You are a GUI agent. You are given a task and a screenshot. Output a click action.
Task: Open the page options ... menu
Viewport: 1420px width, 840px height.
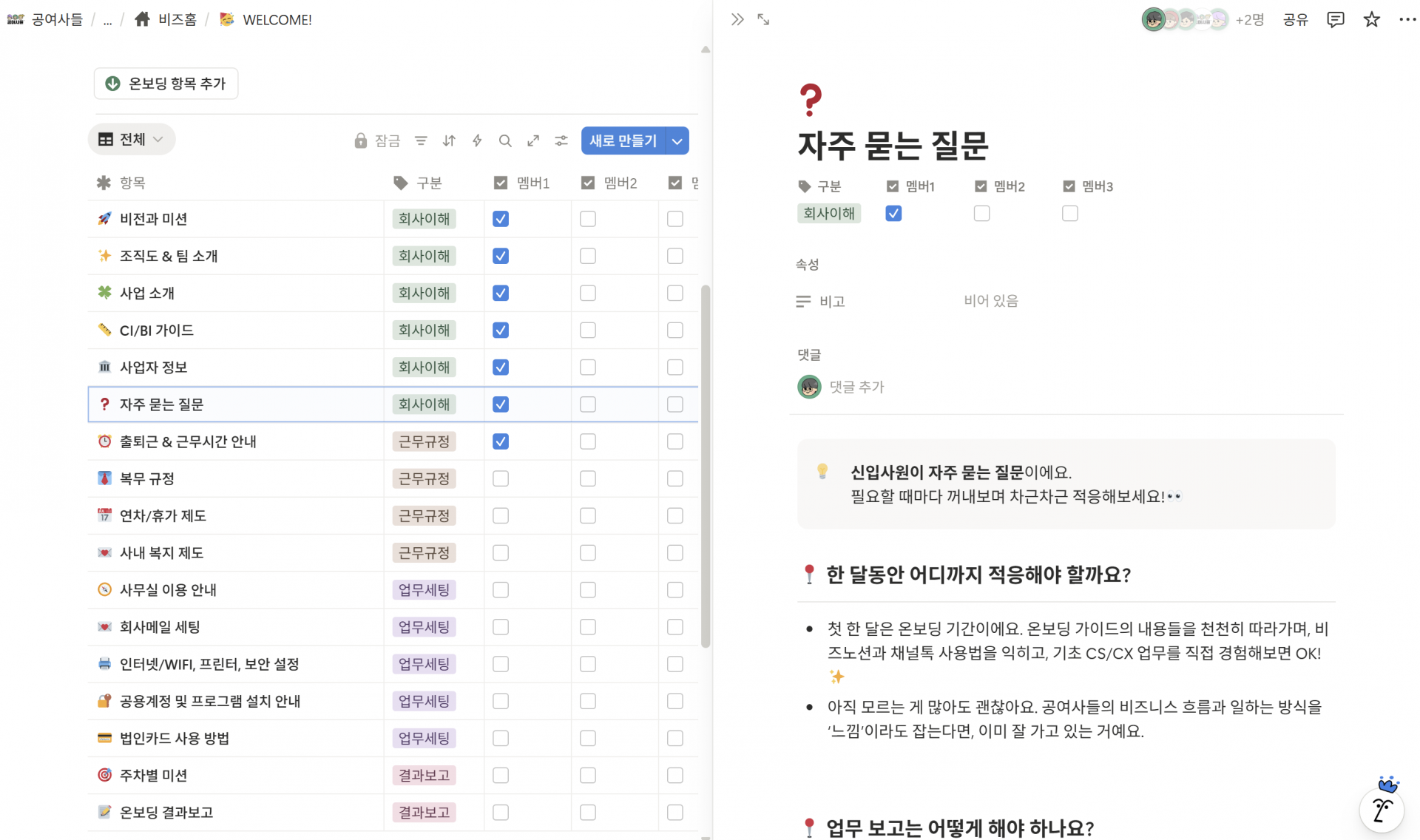1407,19
